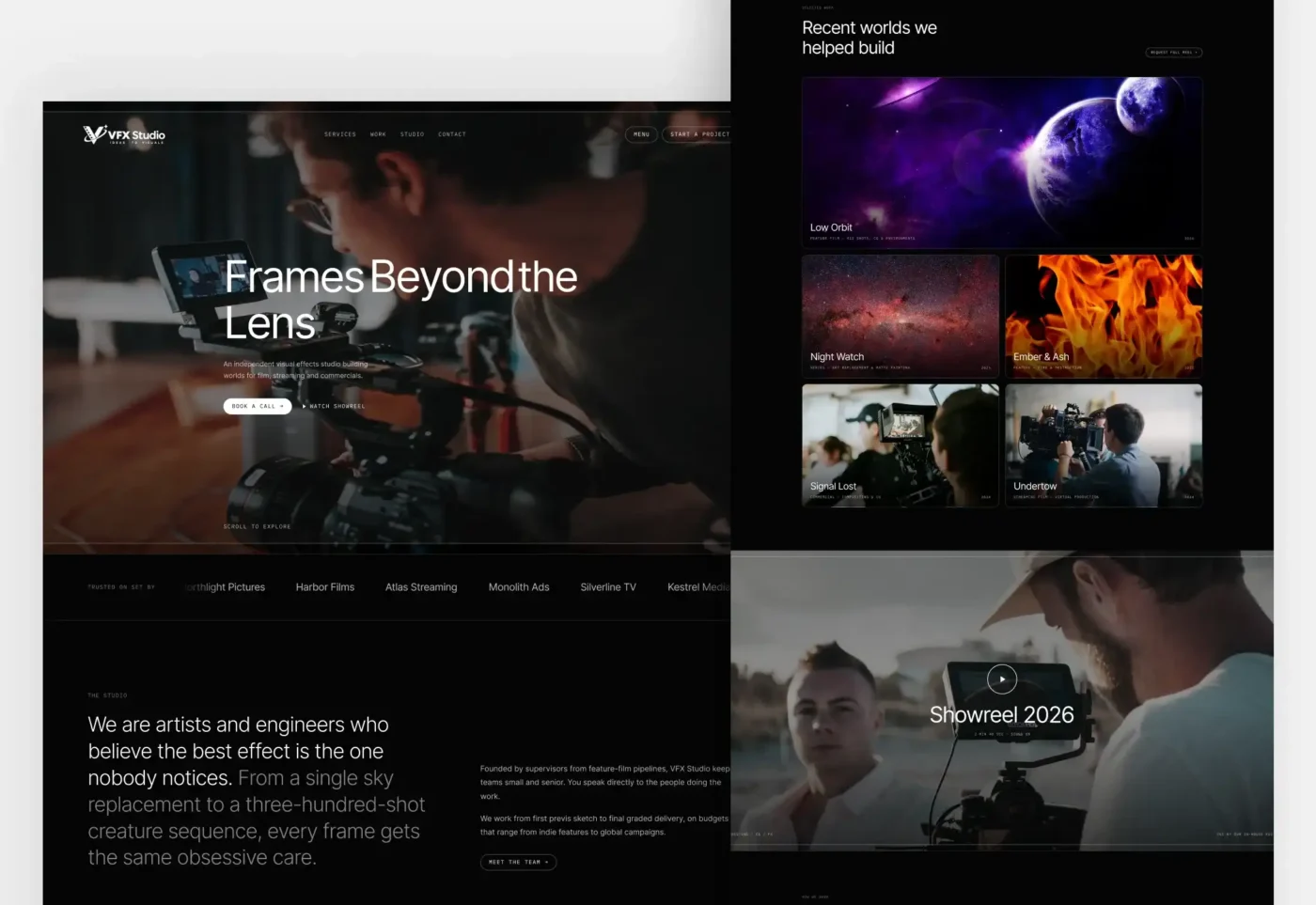Click the paragraph starting 'Founded by supervisors'
This screenshot has height=905, width=1316.
[605, 782]
